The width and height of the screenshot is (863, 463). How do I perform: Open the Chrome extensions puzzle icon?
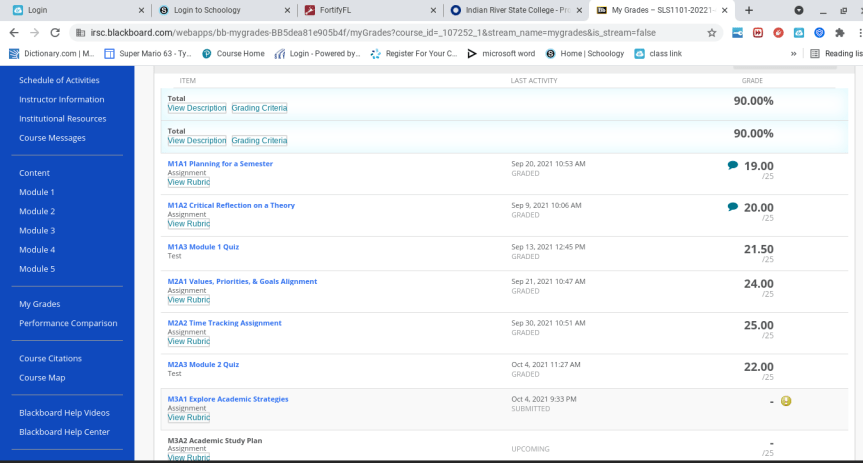pyautogui.click(x=839, y=32)
